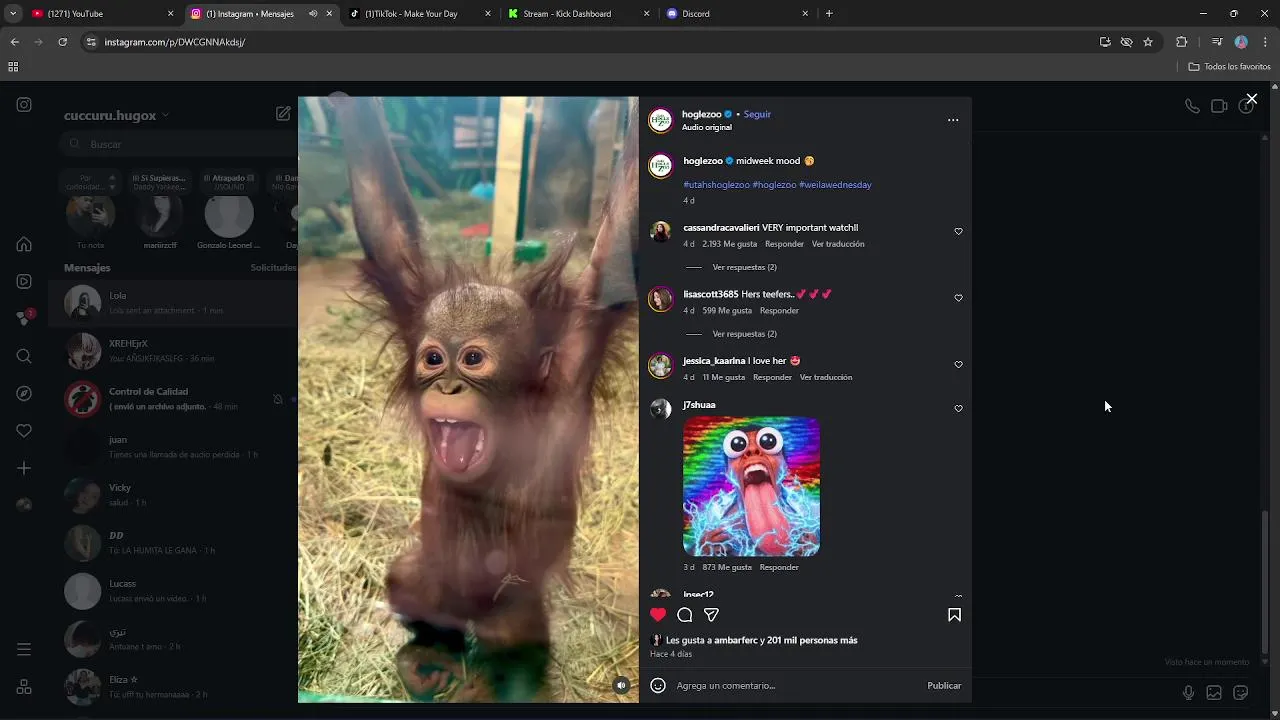Open Todos los favoritos folder
This screenshot has height=720, width=1280.
[x=1230, y=67]
